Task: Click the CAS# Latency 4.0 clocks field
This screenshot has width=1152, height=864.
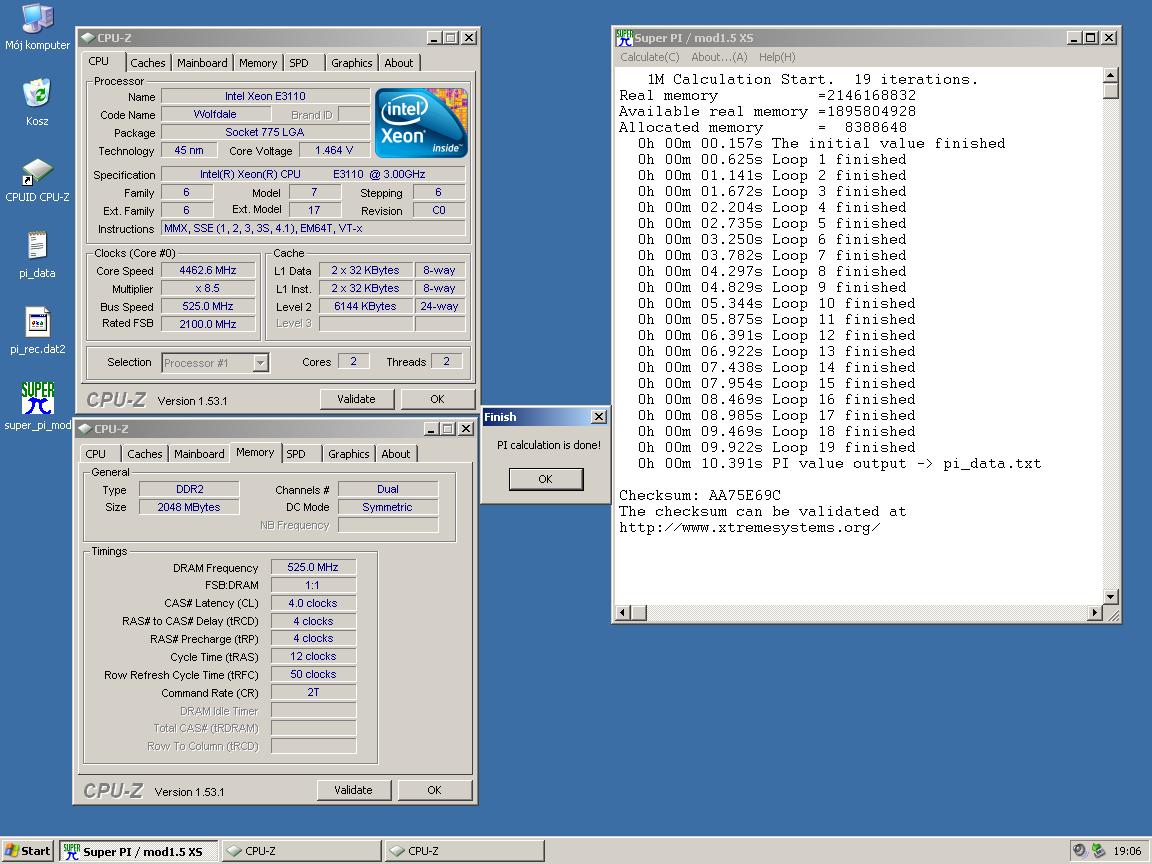Action: click(313, 603)
